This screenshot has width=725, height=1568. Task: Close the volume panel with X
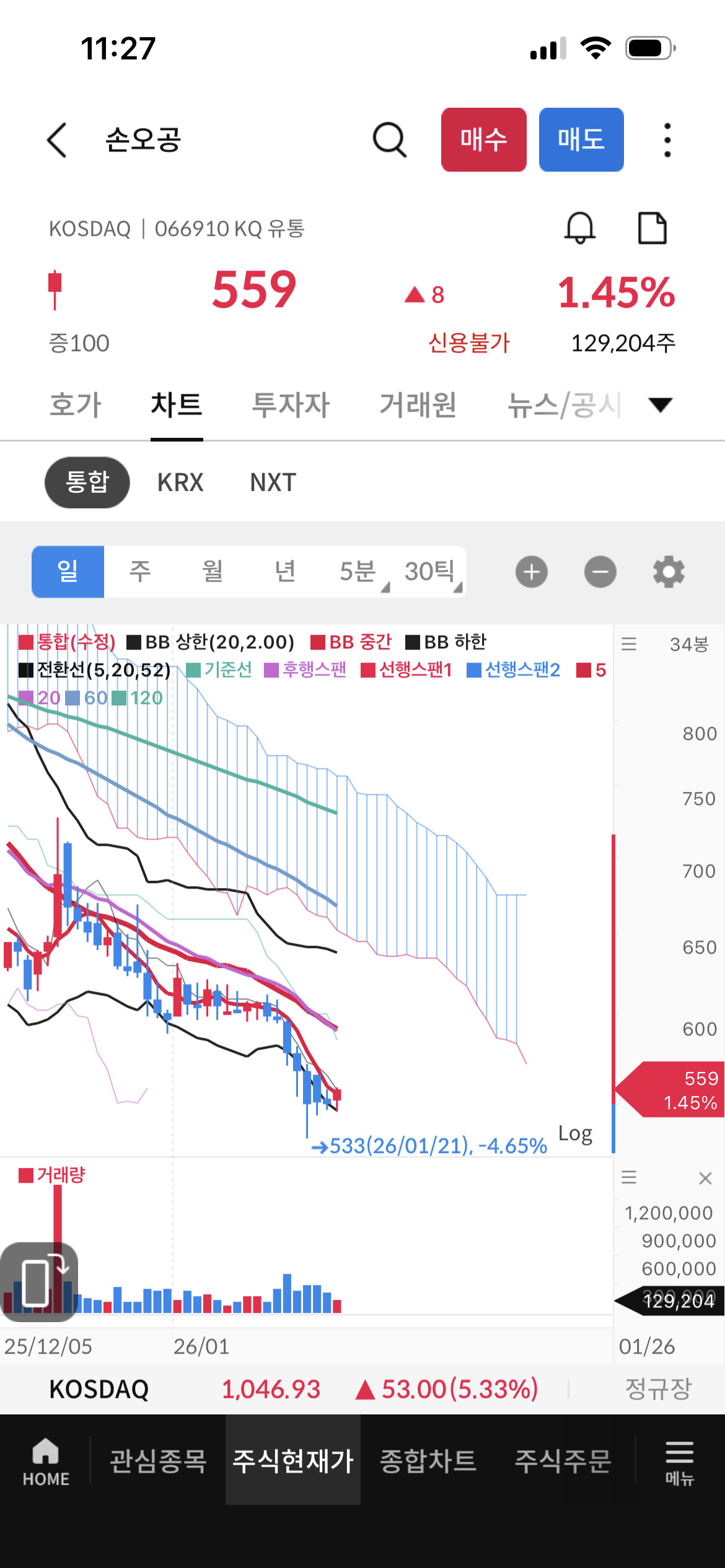705,1178
